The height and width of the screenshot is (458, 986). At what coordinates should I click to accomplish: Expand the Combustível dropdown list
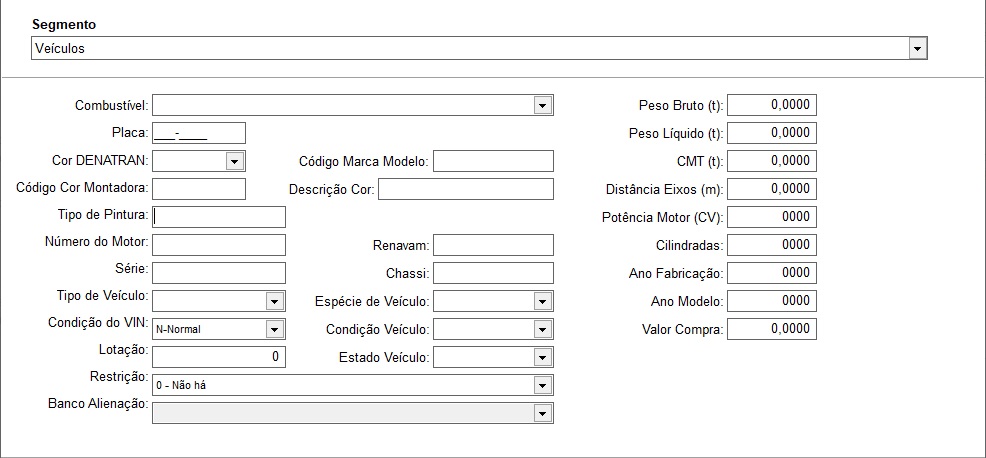pyautogui.click(x=353, y=105)
